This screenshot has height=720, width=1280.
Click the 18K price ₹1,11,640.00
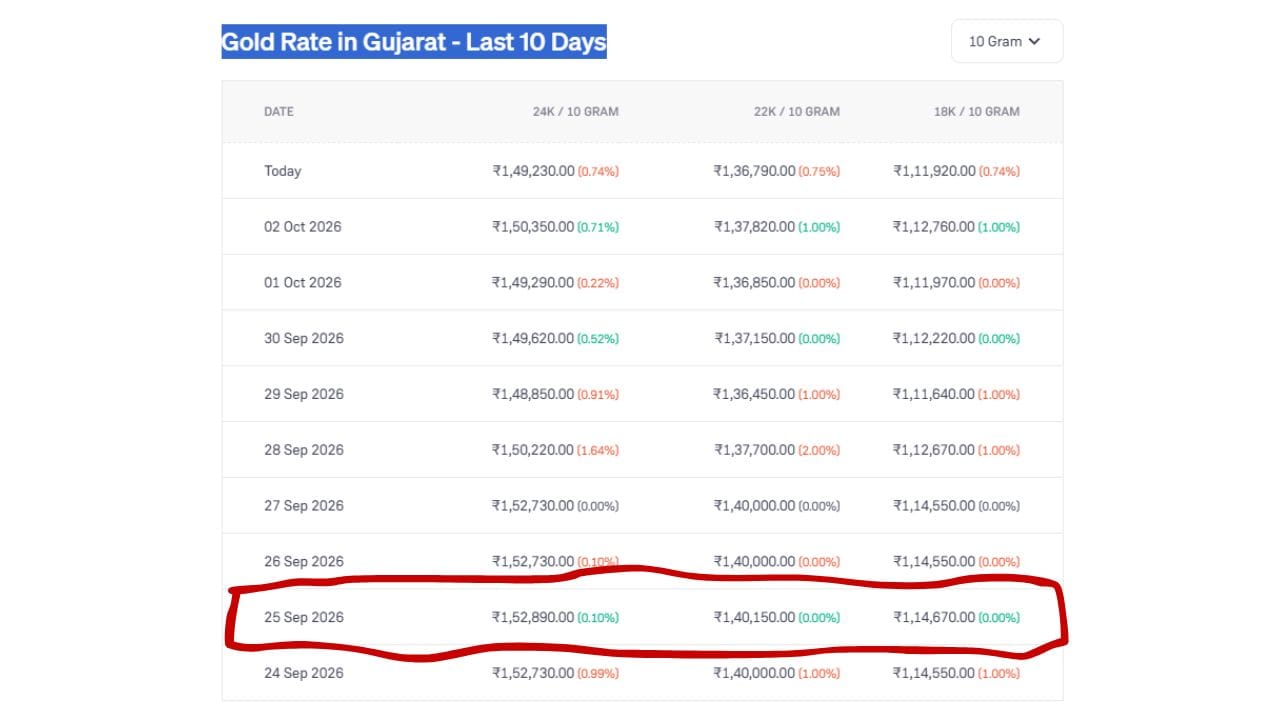[934, 395]
